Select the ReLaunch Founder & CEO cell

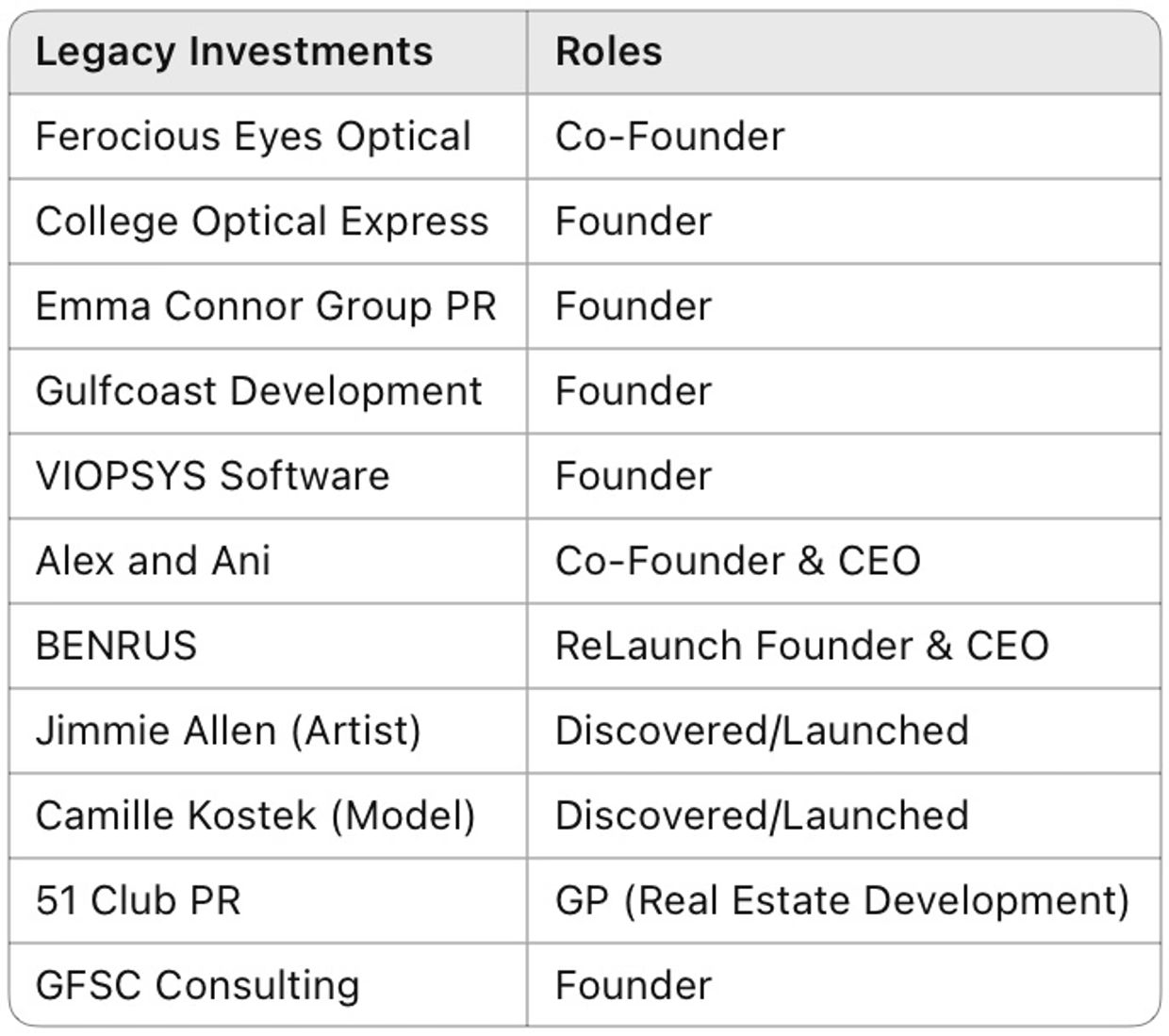point(801,646)
